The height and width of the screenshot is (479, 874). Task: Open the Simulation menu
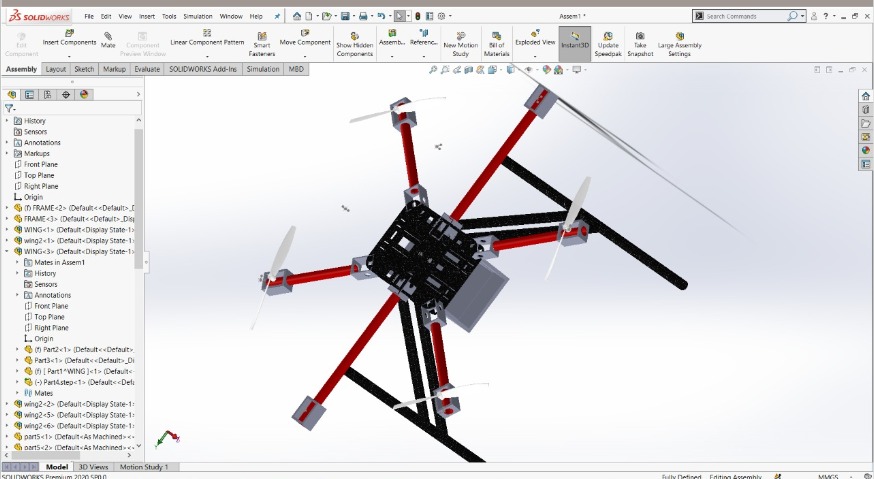tap(197, 17)
